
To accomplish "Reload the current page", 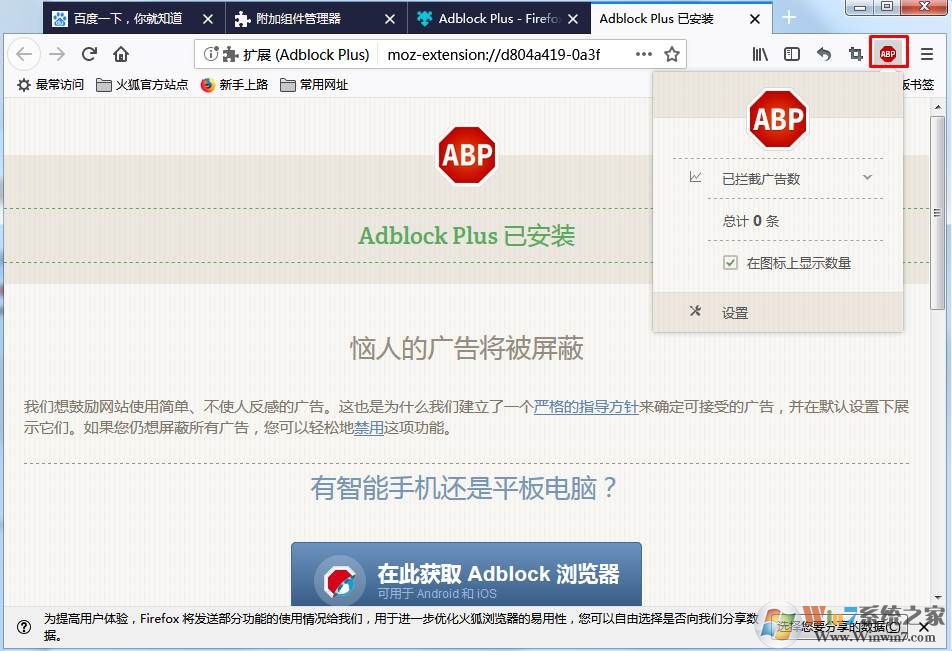I will [89, 54].
